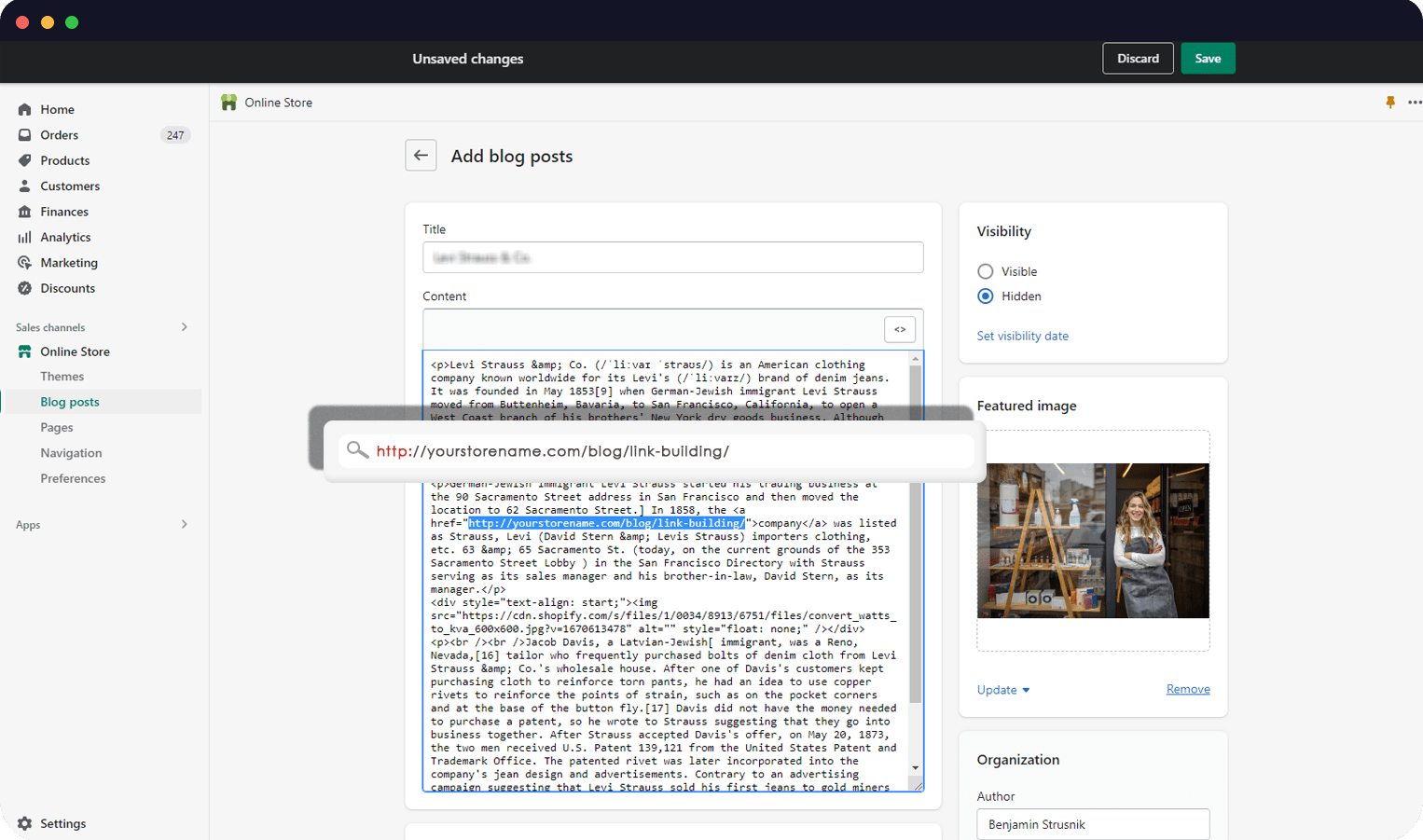Click the Featured image heading
Image resolution: width=1423 pixels, height=840 pixels.
(x=1027, y=406)
